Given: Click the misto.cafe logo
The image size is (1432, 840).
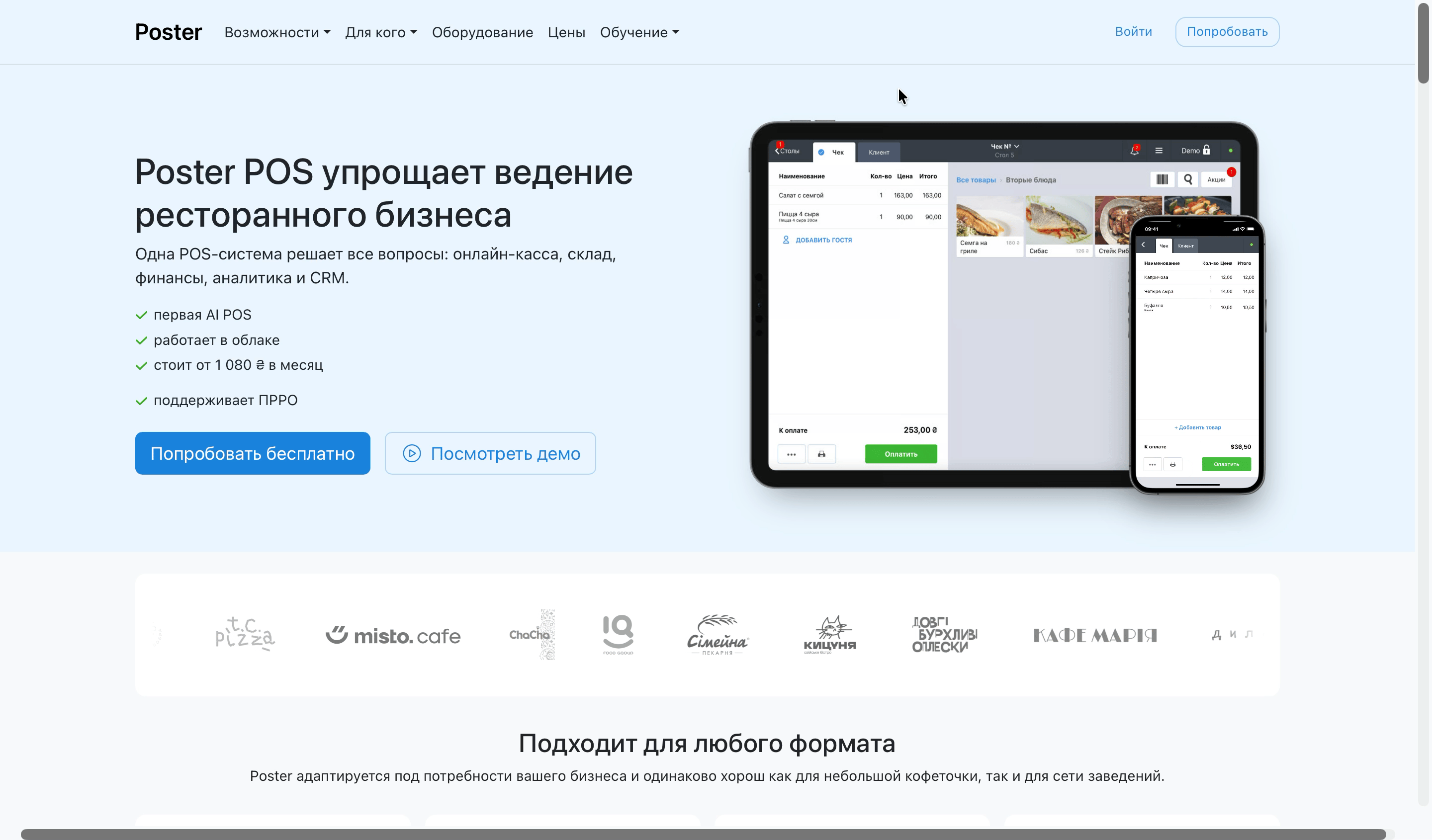Looking at the screenshot, I should point(393,635).
